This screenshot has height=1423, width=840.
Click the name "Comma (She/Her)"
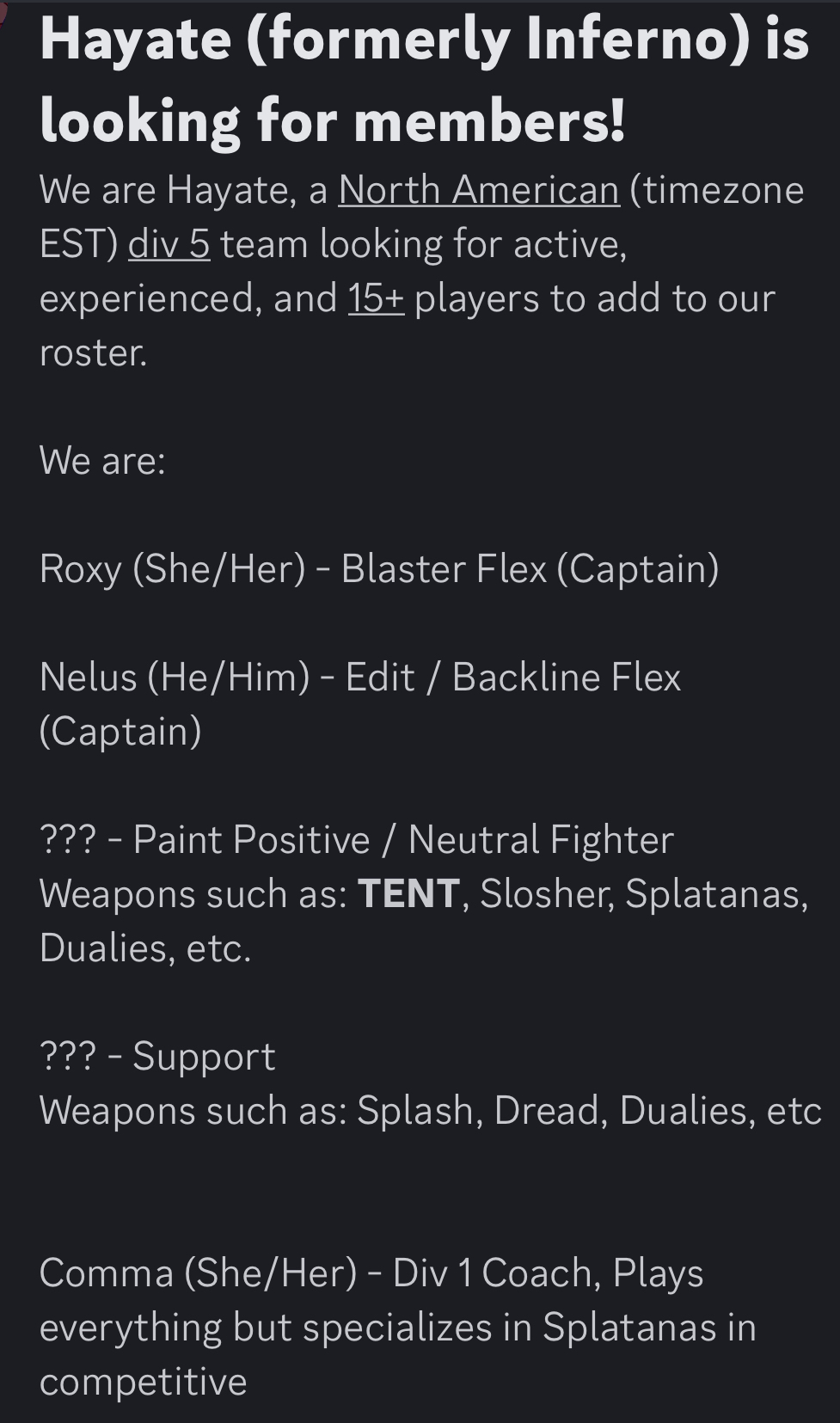pos(198,1273)
